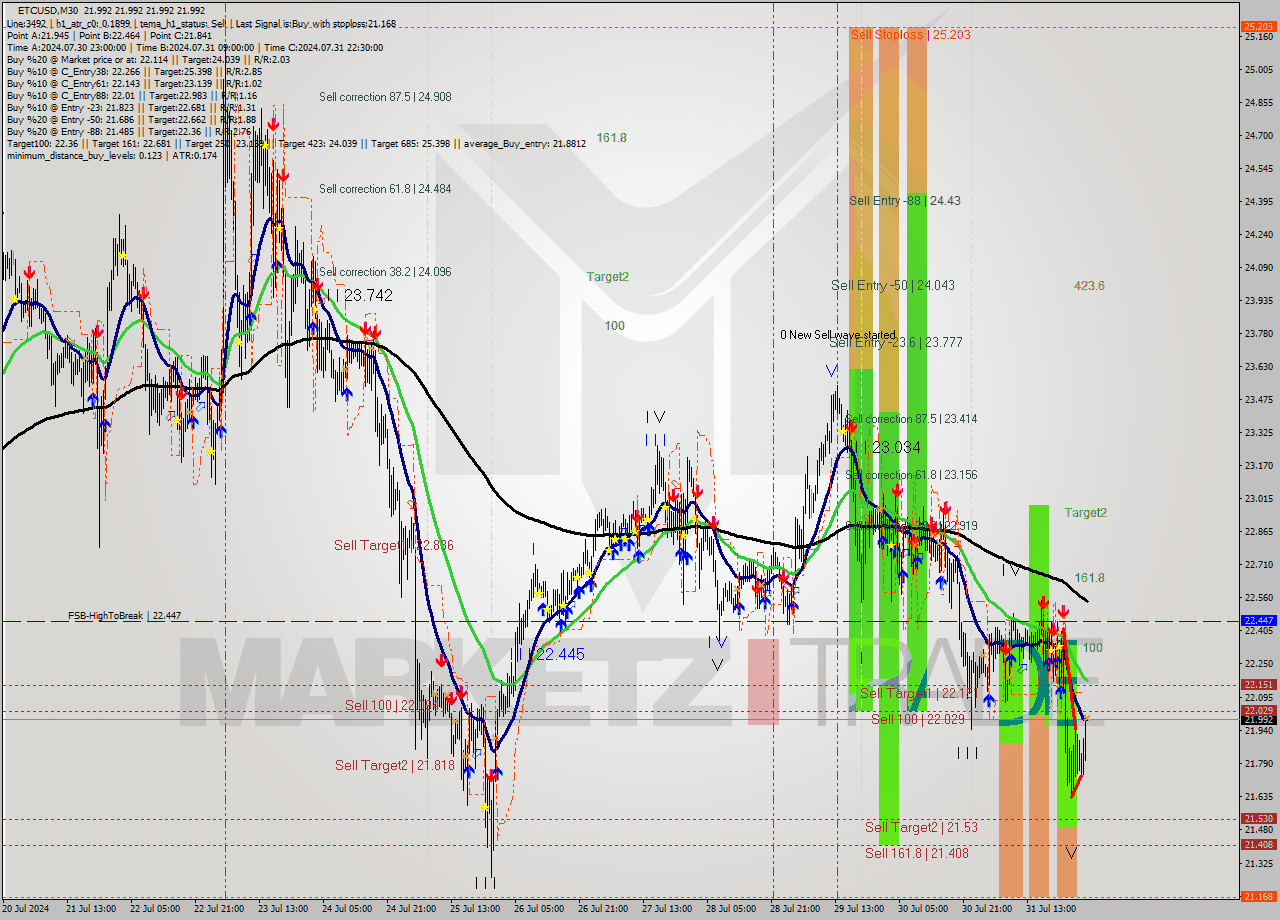This screenshot has height=920, width=1280.
Task: Select the 'Buy %10 @ C_Entry38: 22.266' line
Action: 134,71
